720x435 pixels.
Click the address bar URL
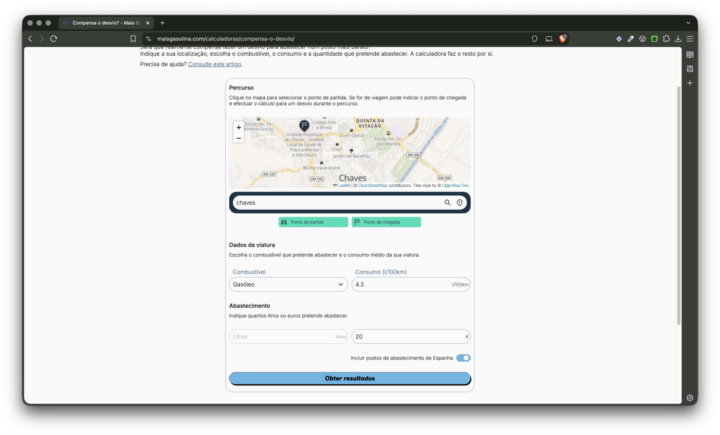[x=225, y=39]
